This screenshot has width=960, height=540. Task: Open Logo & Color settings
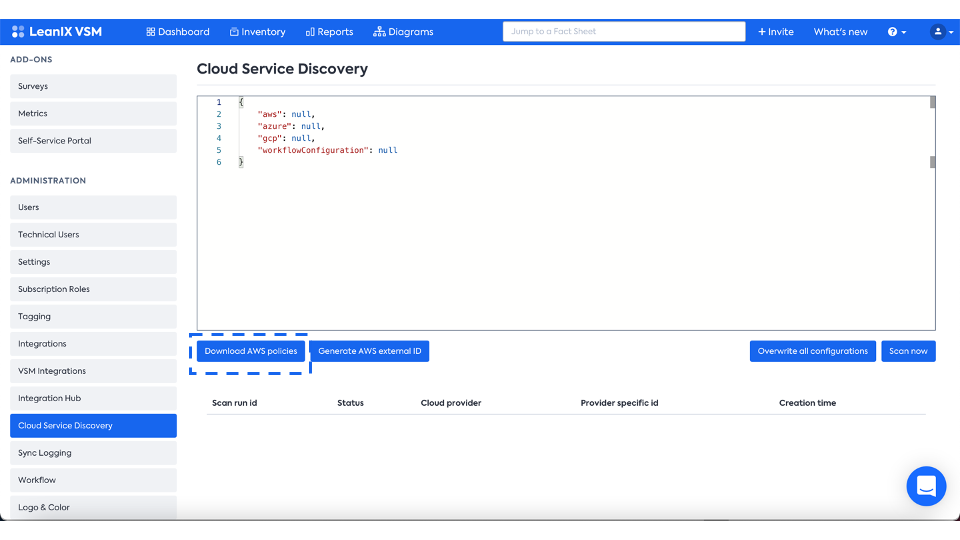point(93,508)
